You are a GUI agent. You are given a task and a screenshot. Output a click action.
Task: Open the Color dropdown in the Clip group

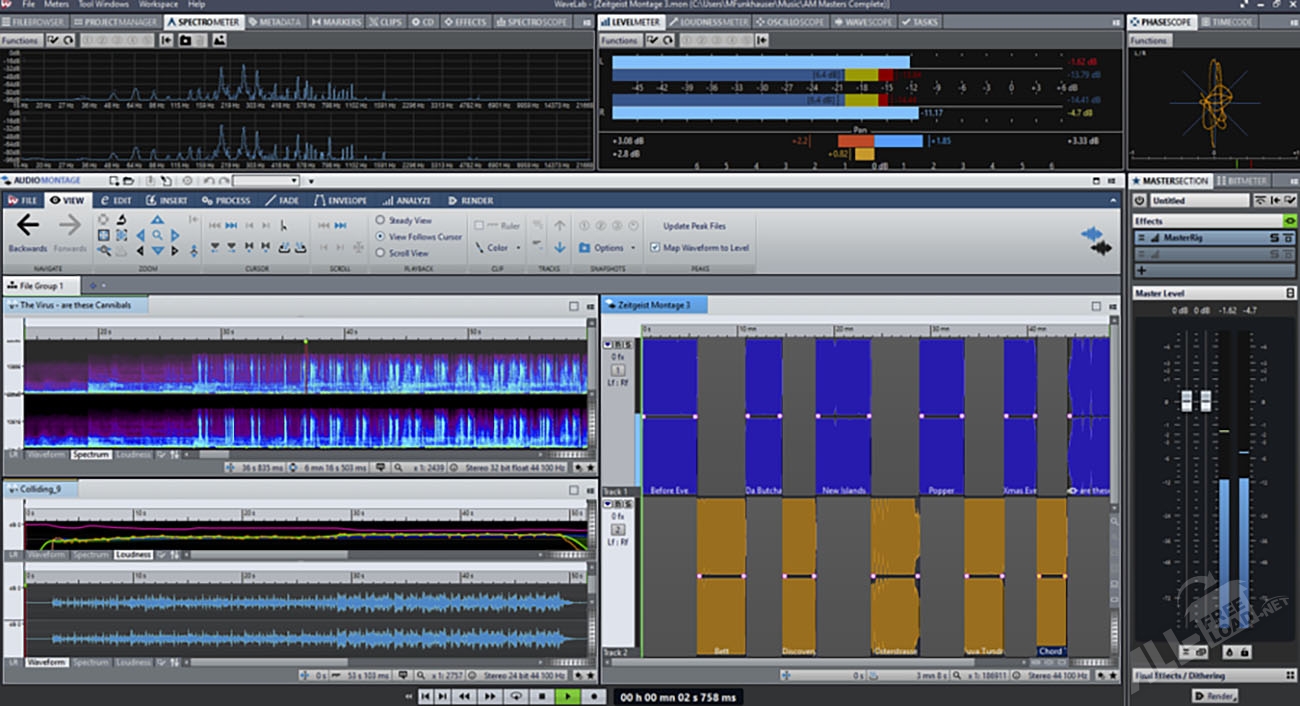497,248
